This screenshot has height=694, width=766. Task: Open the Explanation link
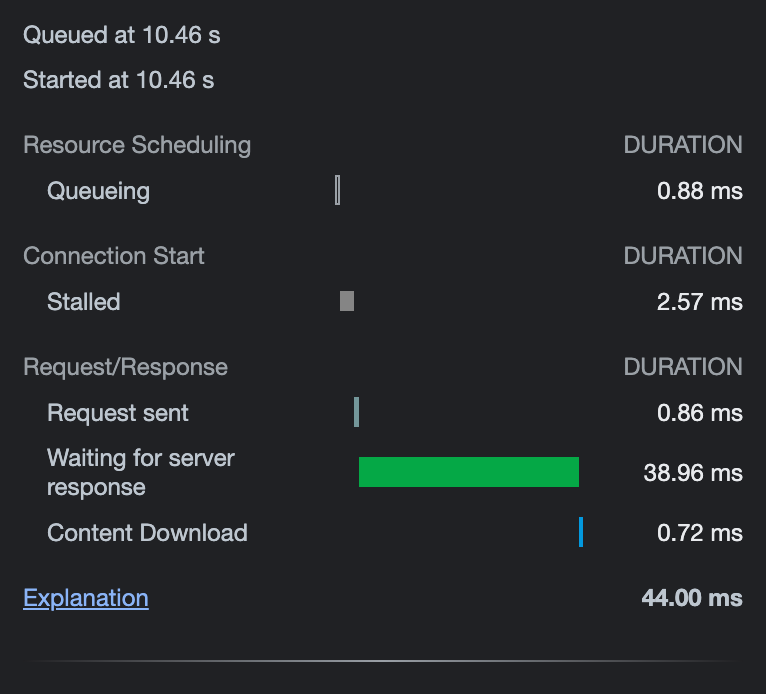86,598
